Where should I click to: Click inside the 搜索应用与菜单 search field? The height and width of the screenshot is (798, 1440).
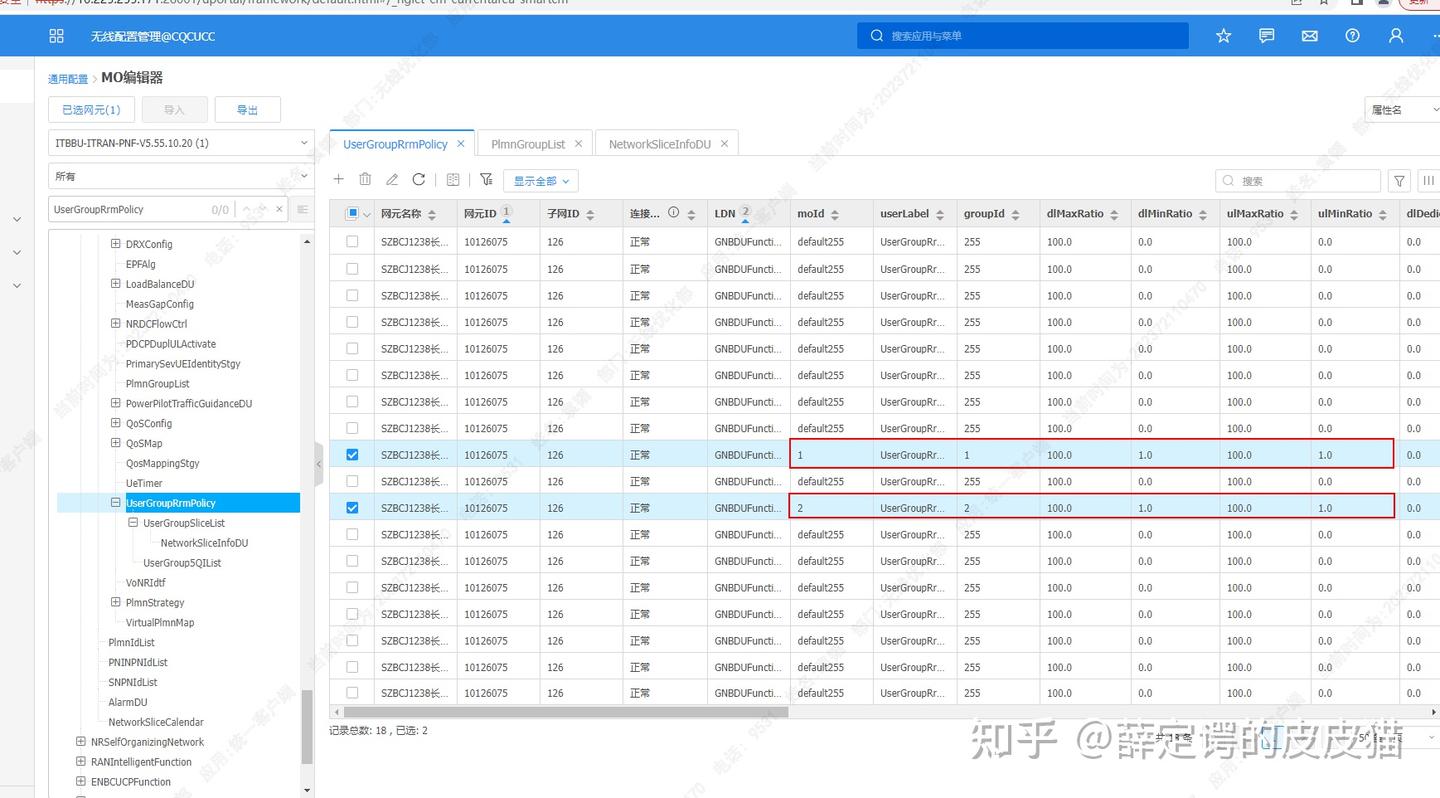click(1022, 35)
